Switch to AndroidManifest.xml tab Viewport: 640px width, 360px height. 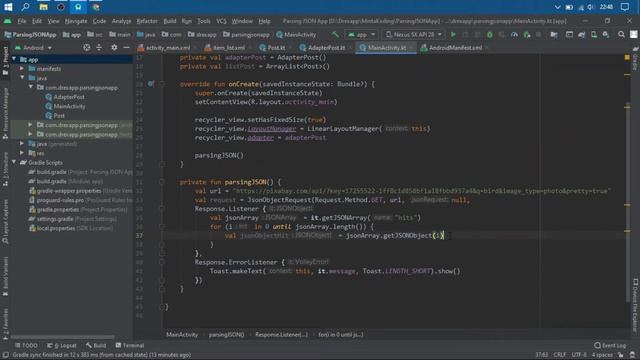pos(455,48)
